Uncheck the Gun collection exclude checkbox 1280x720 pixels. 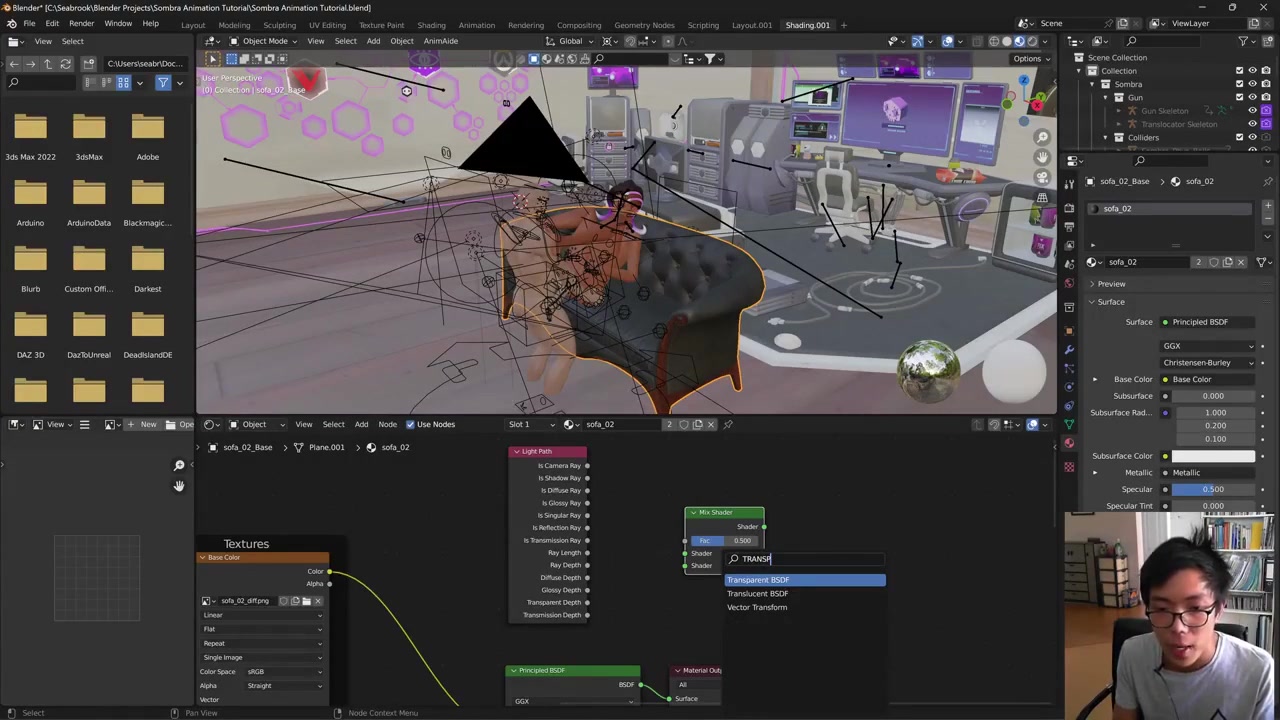pos(1239,98)
